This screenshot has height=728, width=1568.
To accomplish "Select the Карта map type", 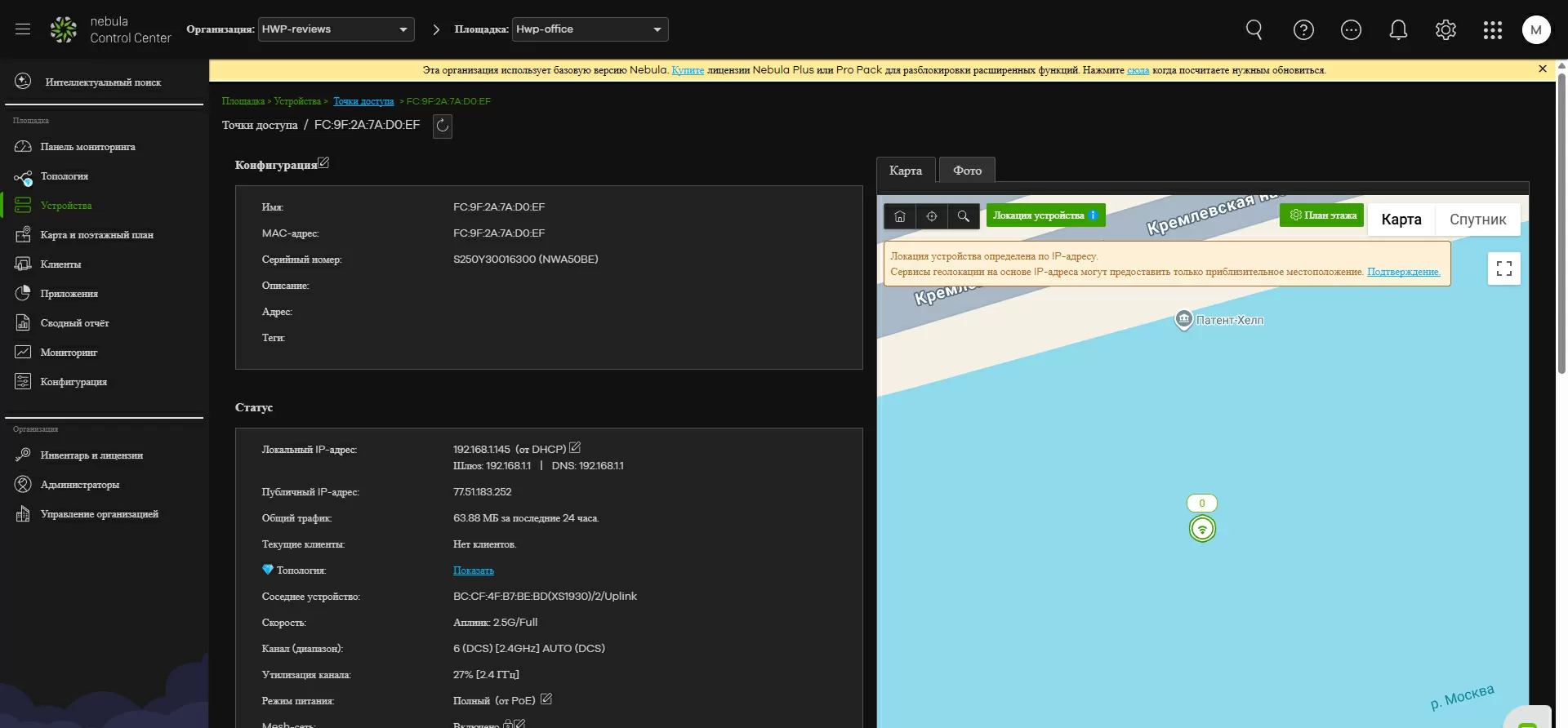I will tap(1401, 220).
